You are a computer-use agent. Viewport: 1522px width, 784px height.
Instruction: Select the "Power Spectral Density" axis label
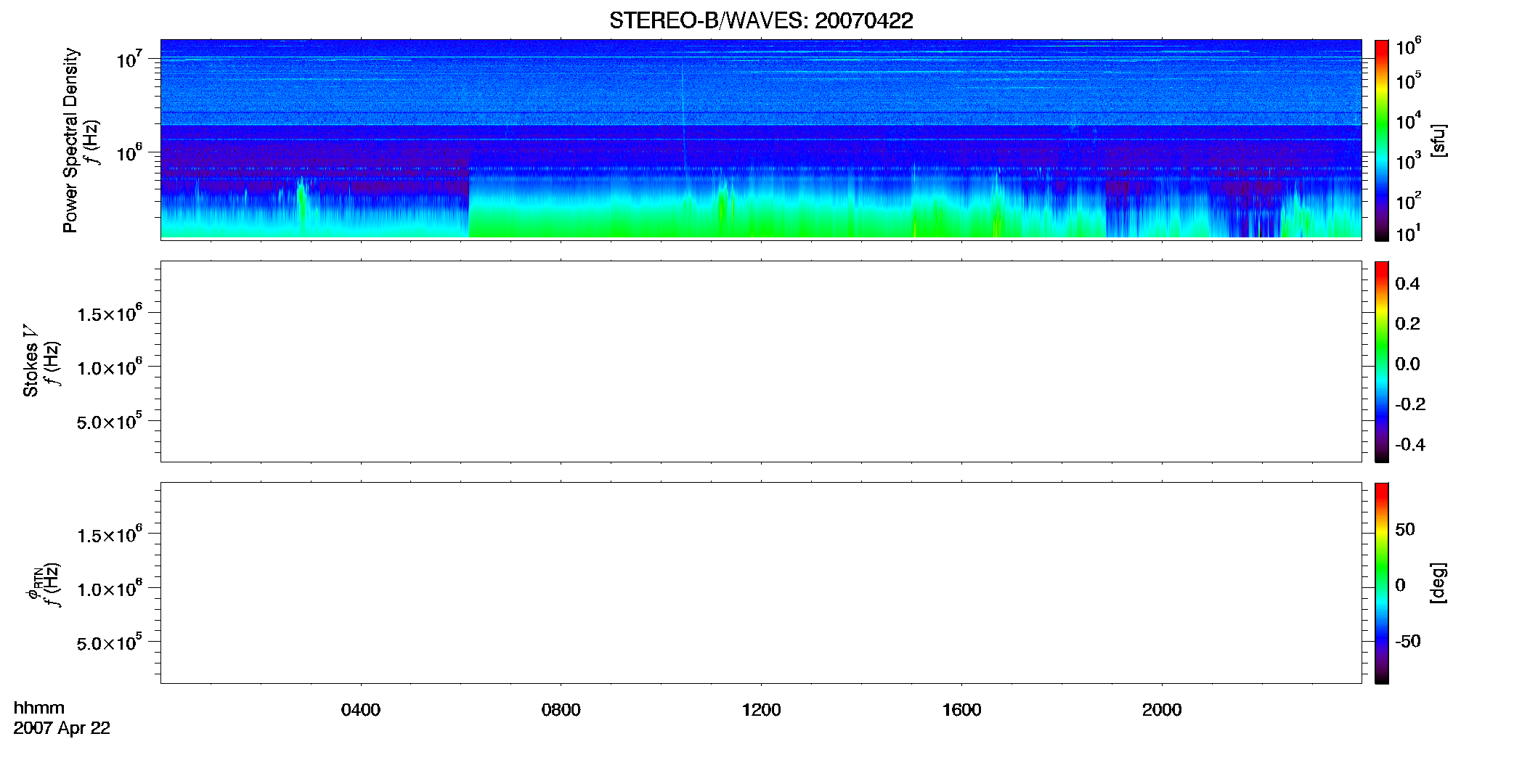(70, 140)
